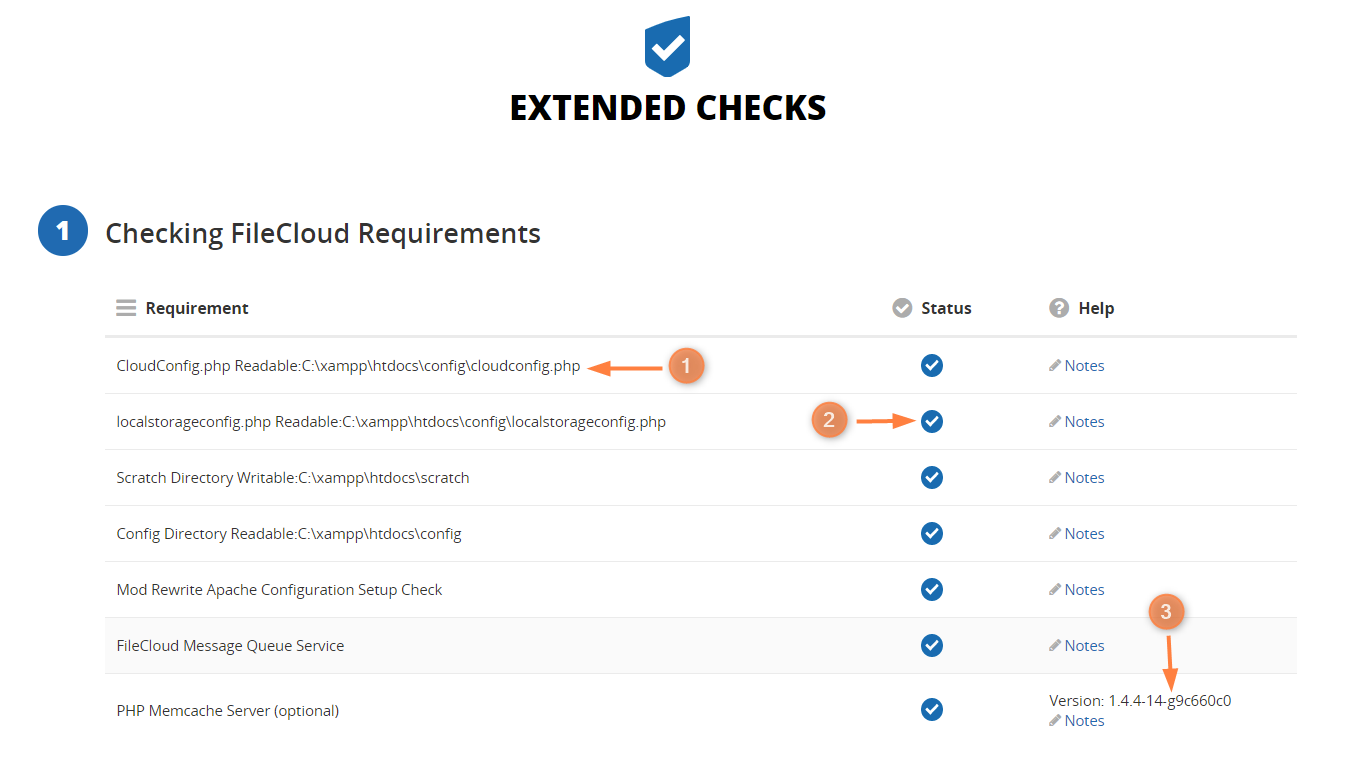The image size is (1356, 784).
Task: Click the FileCloud shield logo above Extended Checks
Action: [667, 45]
